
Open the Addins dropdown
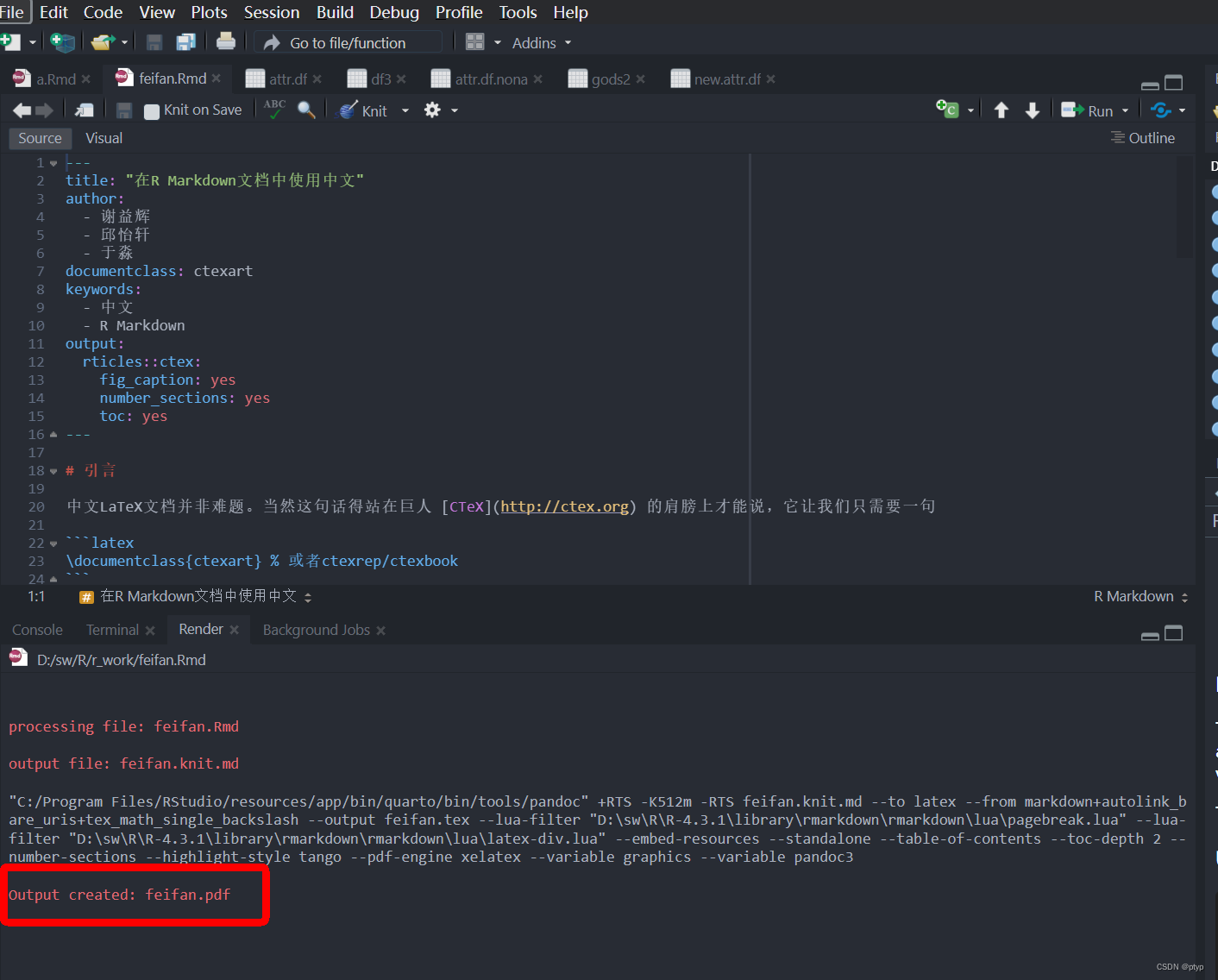(542, 43)
